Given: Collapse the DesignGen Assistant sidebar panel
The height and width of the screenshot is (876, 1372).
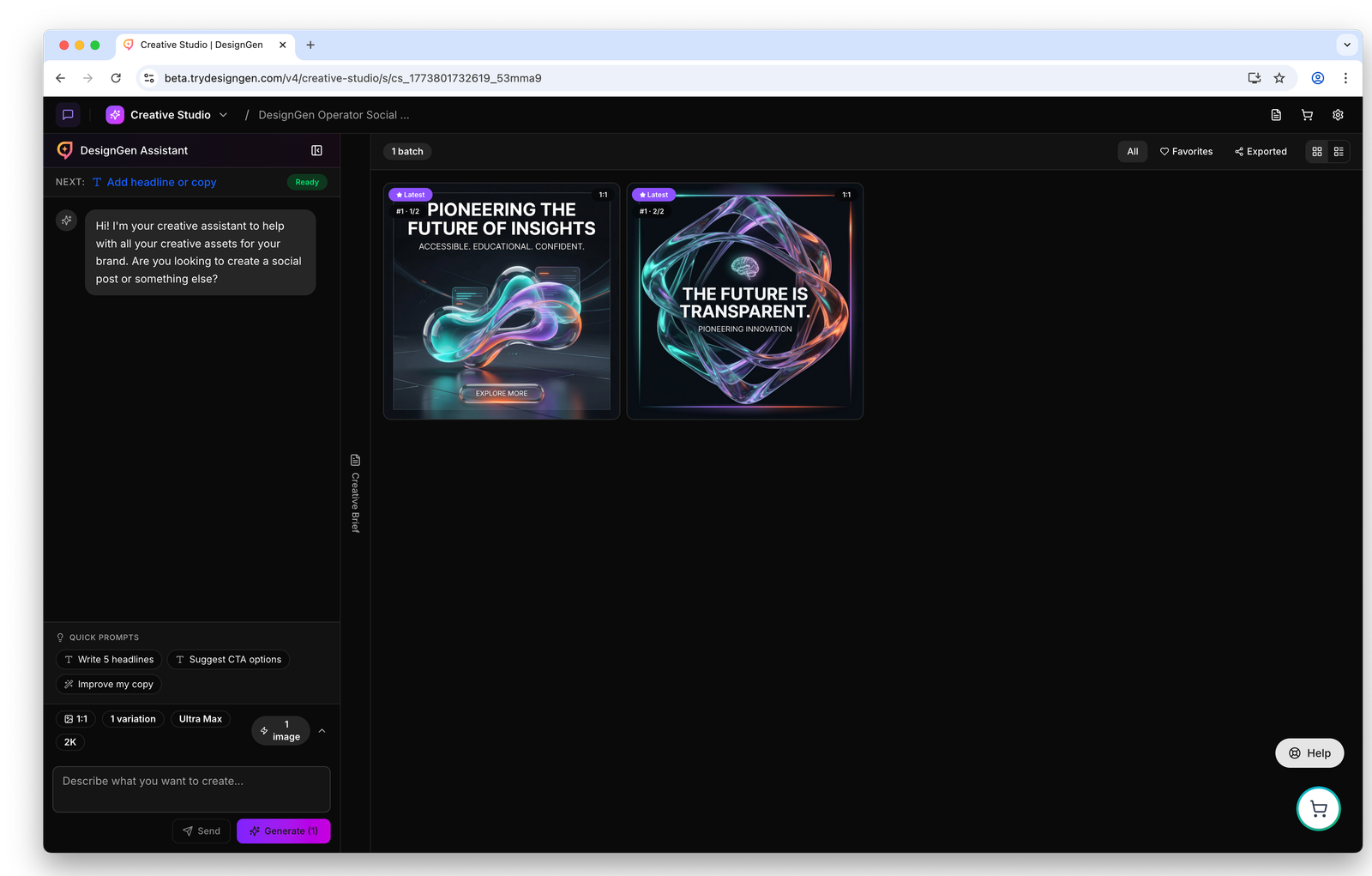Looking at the screenshot, I should 316,150.
